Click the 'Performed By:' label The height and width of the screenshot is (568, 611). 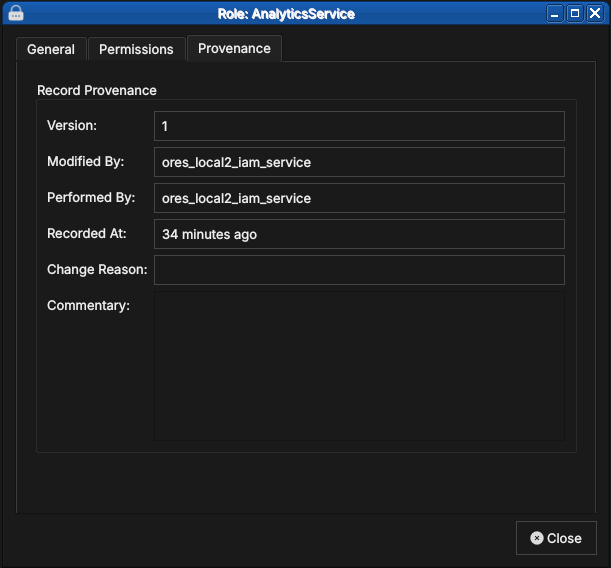(x=91, y=198)
